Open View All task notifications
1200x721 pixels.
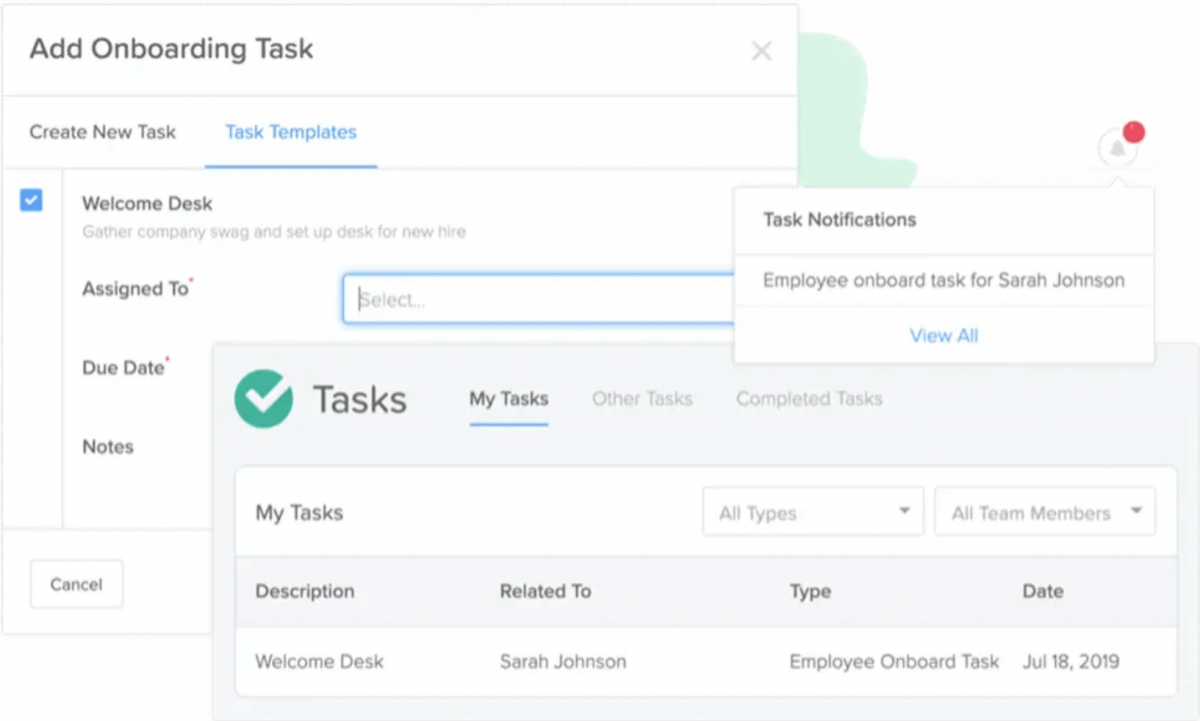(x=943, y=335)
